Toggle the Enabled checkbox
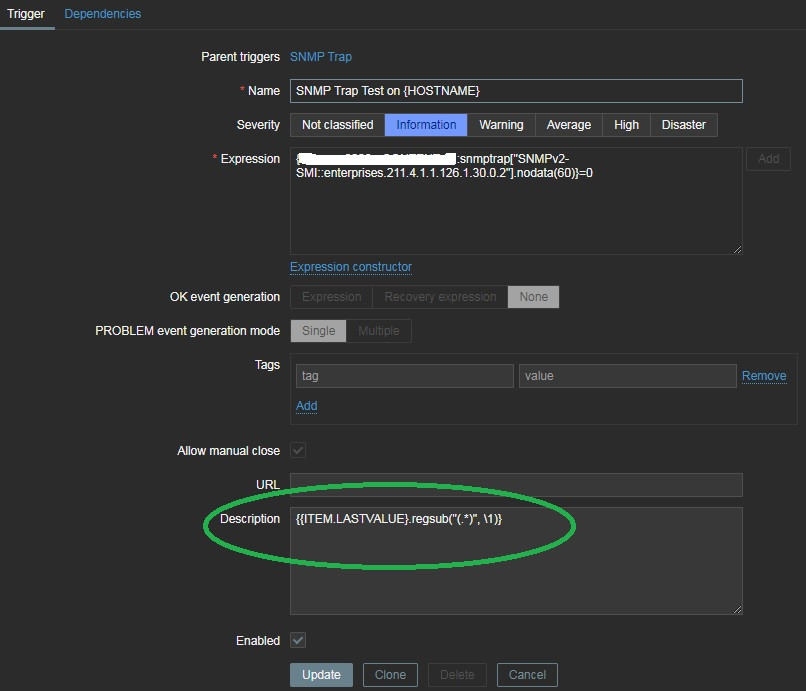The image size is (806, 691). (298, 641)
